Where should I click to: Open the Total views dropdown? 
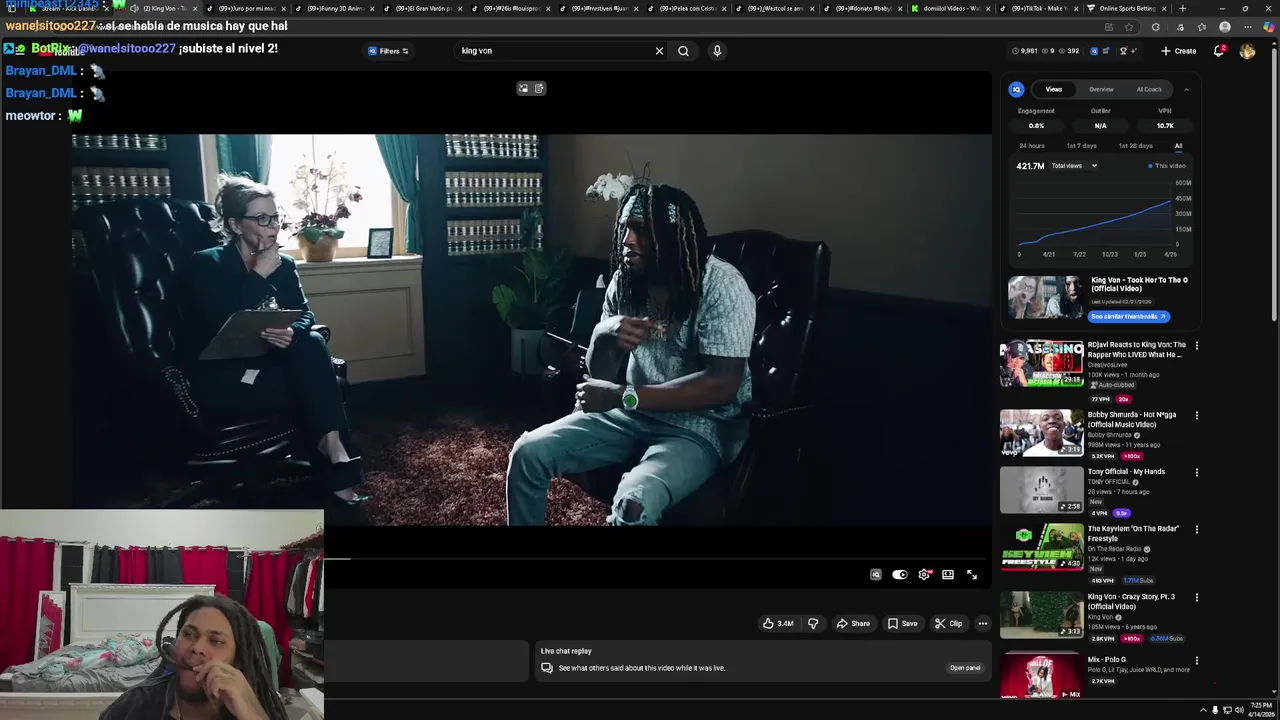click(x=1074, y=166)
